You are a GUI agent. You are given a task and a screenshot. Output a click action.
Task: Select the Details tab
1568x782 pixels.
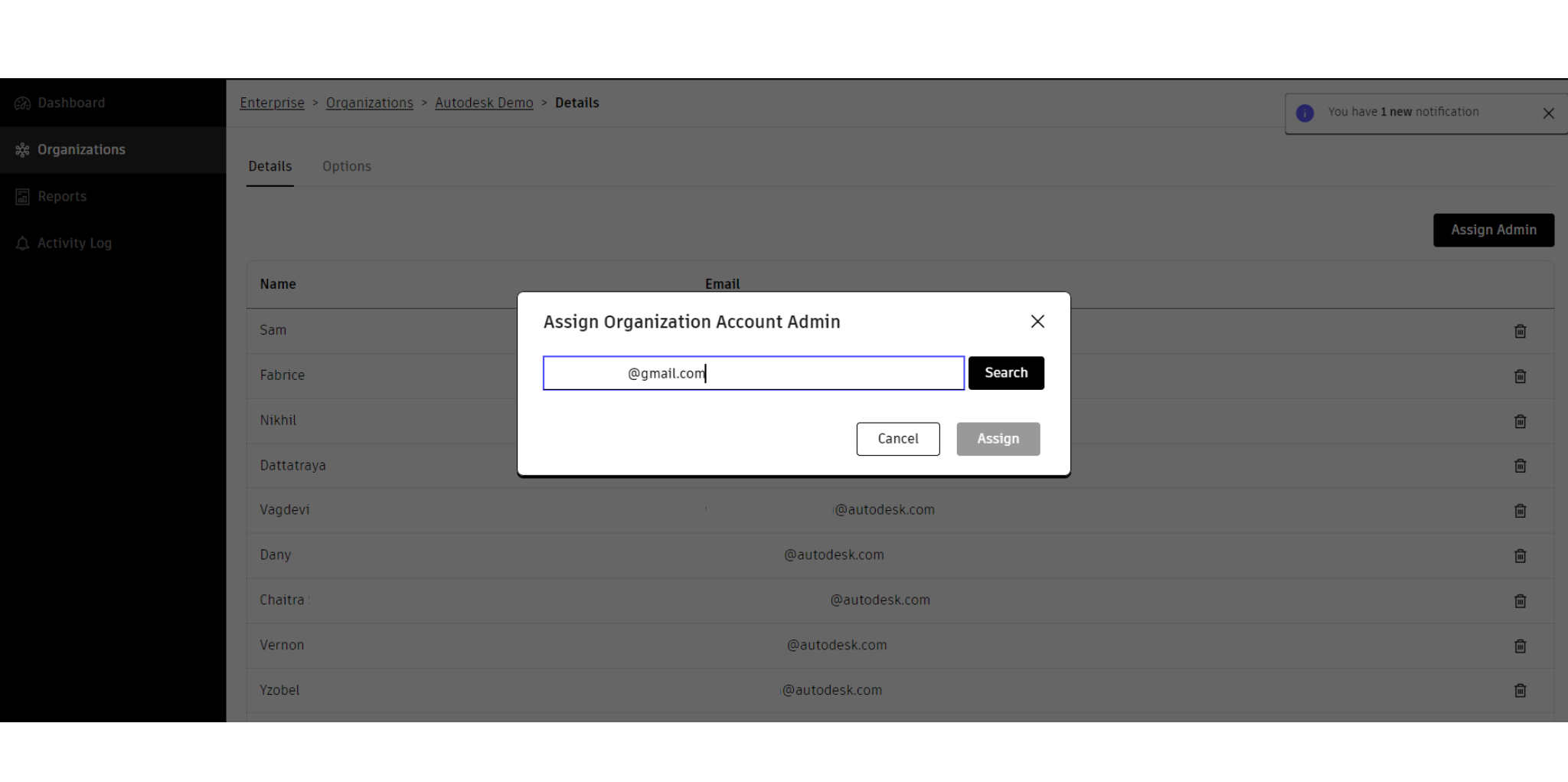tap(269, 166)
